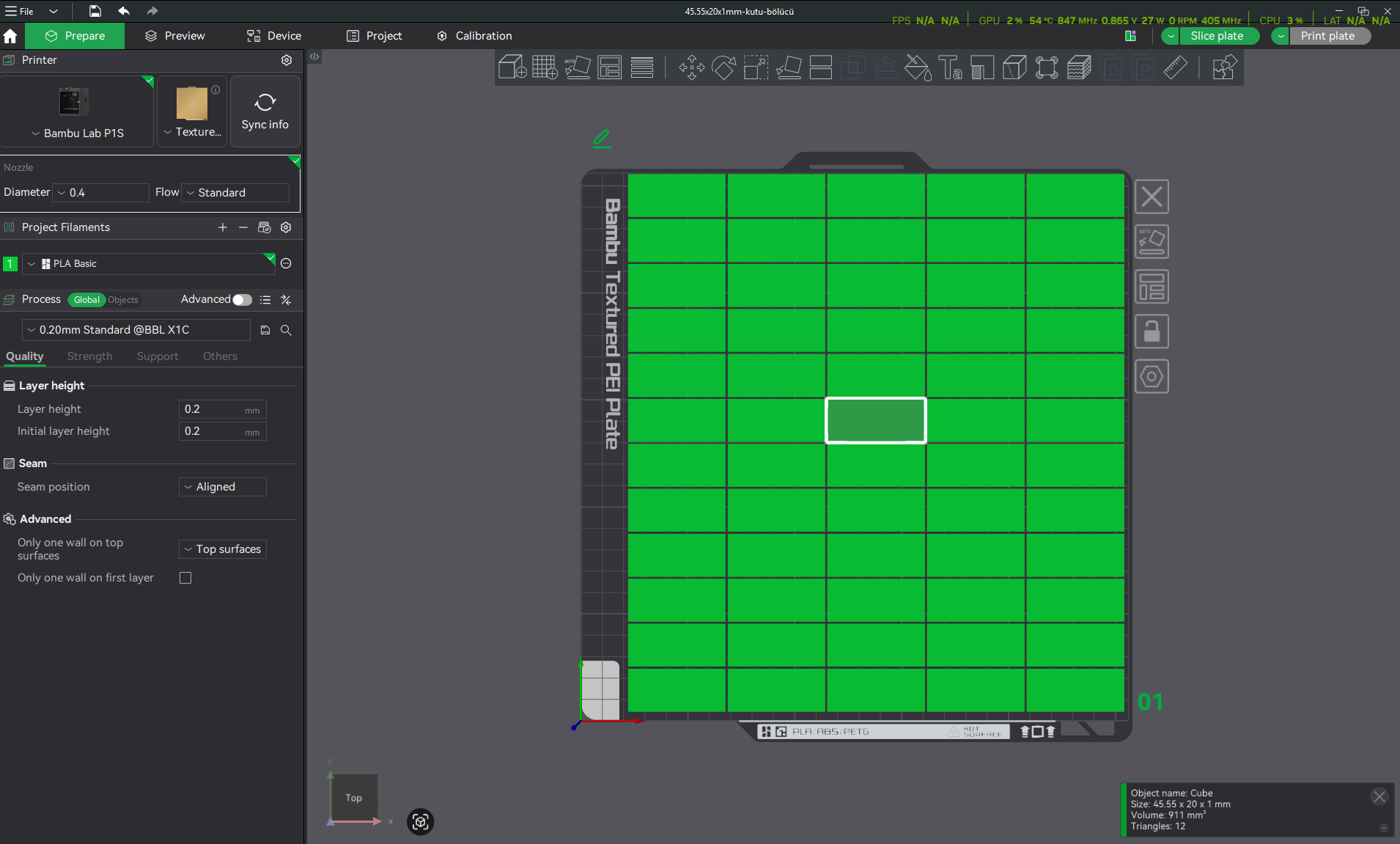1400x844 pixels.
Task: Open the Preview tab
Action: tap(175, 36)
